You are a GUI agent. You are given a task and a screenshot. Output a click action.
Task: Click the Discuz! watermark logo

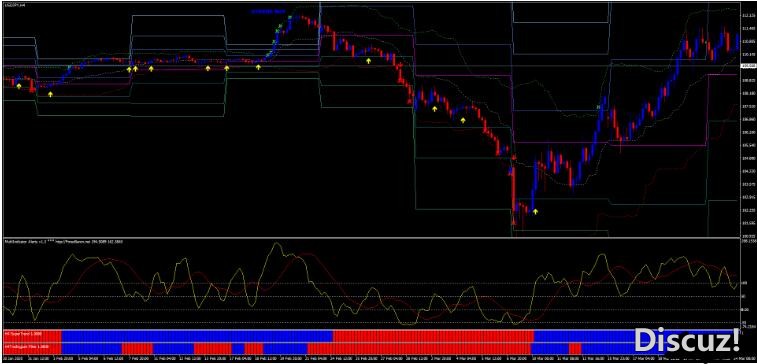[x=687, y=340]
